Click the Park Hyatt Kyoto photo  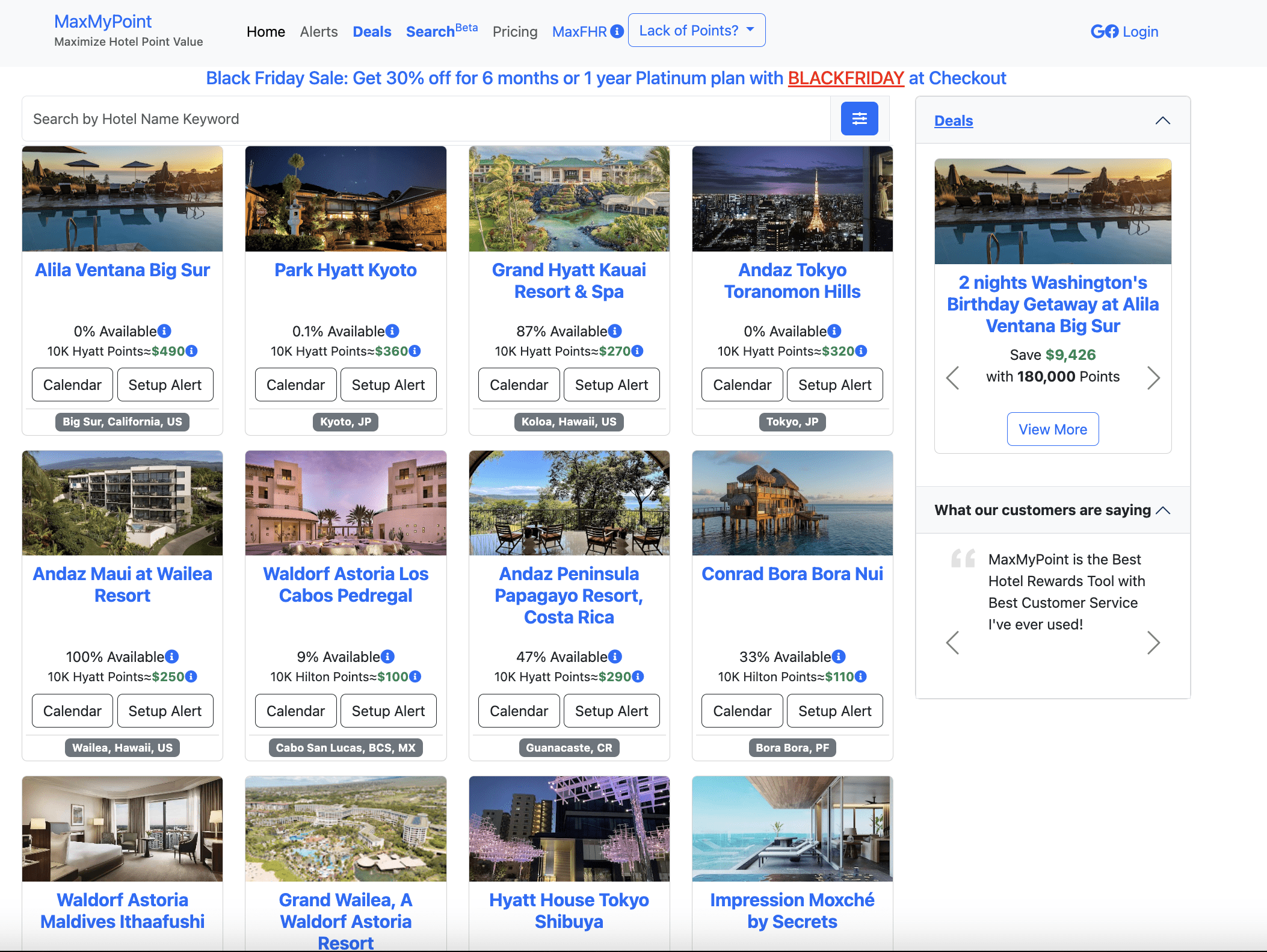pos(346,199)
